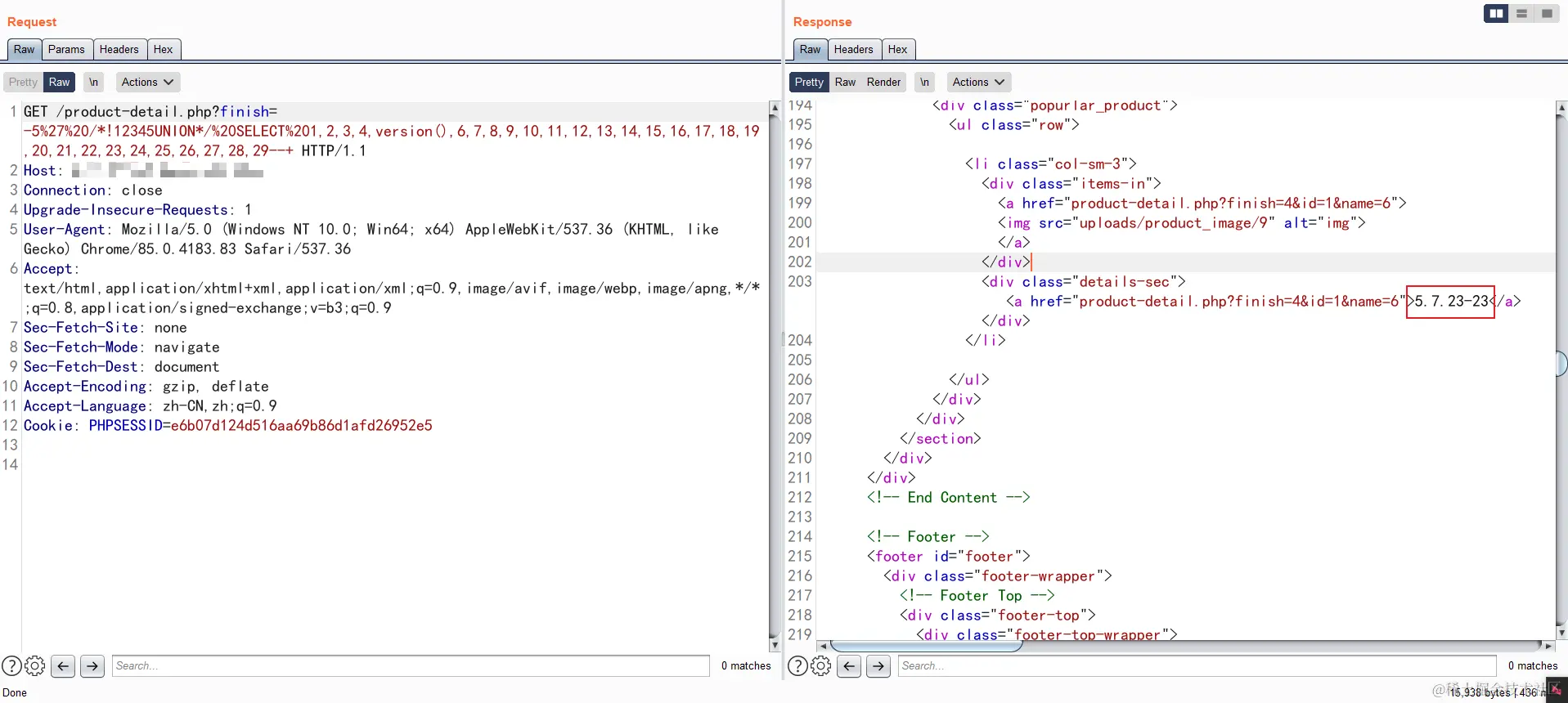Click Response pane scroll up arrow
This screenshot has height=703, width=1568.
(1561, 107)
